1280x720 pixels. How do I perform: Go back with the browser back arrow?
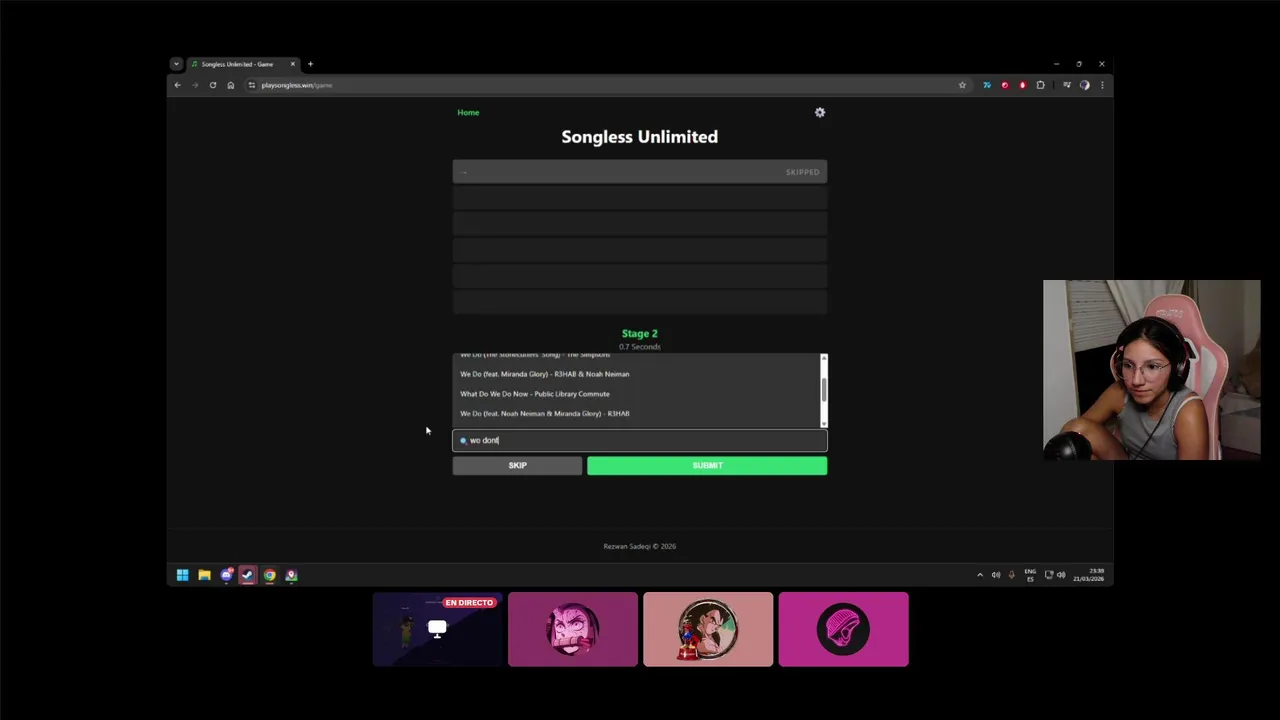click(x=178, y=85)
